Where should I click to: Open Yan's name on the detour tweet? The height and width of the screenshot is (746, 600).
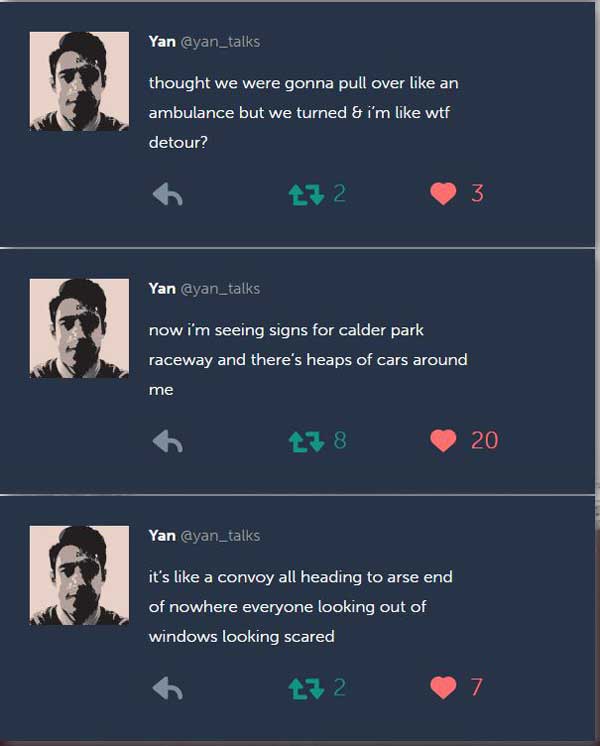[x=162, y=42]
